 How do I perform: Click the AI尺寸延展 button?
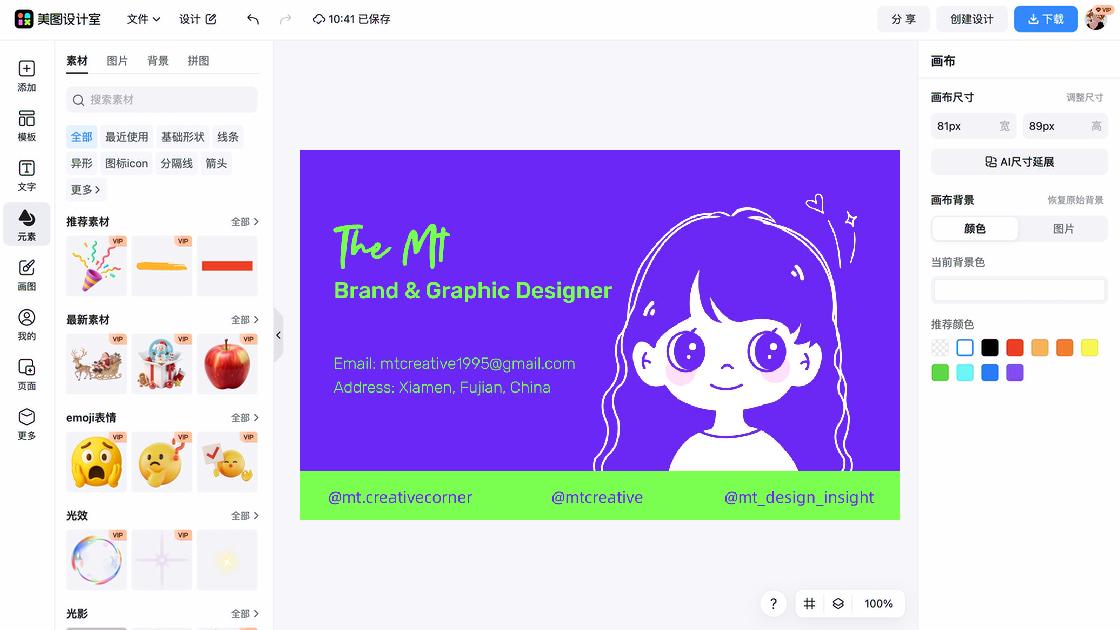1019,162
